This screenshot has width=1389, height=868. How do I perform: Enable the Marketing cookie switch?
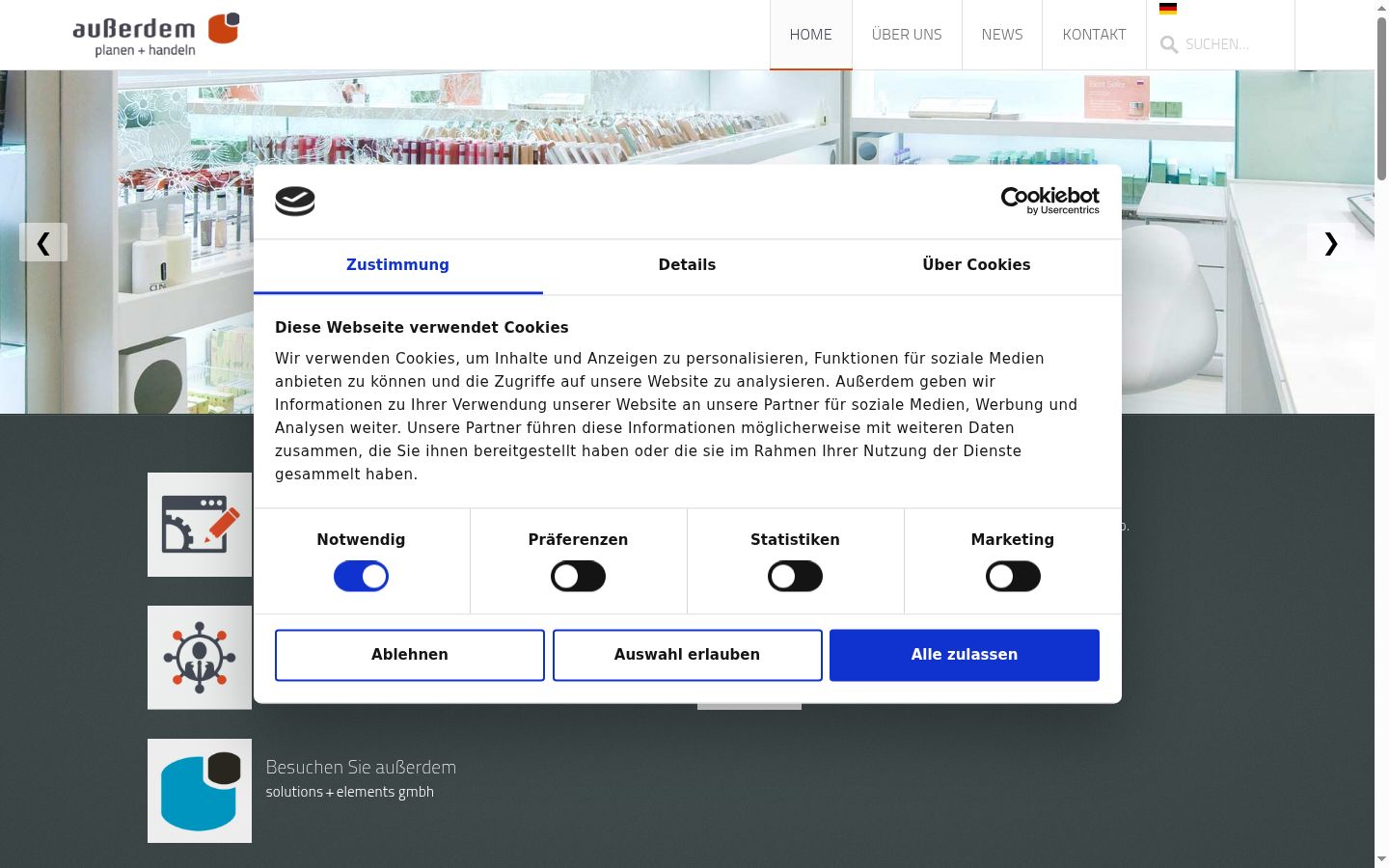1013,577
